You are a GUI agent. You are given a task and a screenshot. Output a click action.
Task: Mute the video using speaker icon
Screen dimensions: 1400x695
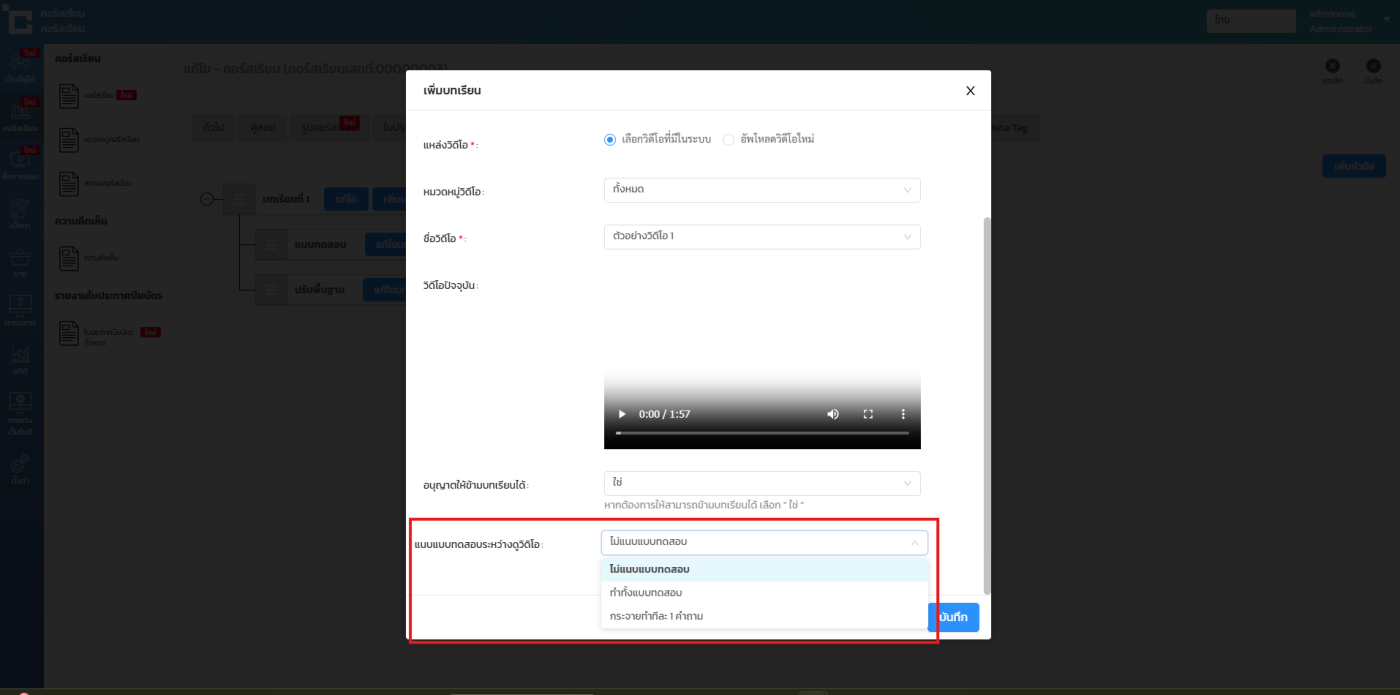coord(833,414)
